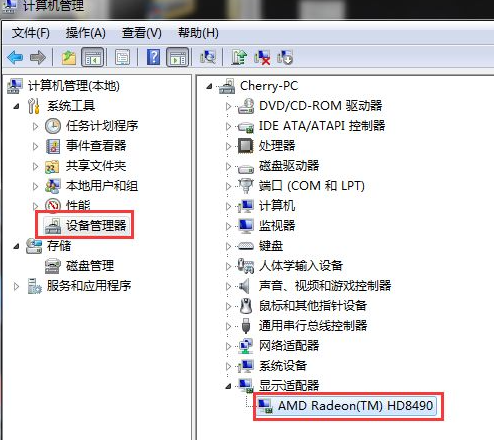Expand the DVD/CD-ROM 驱动器 node
This screenshot has height=440, width=494.
tap(228, 106)
